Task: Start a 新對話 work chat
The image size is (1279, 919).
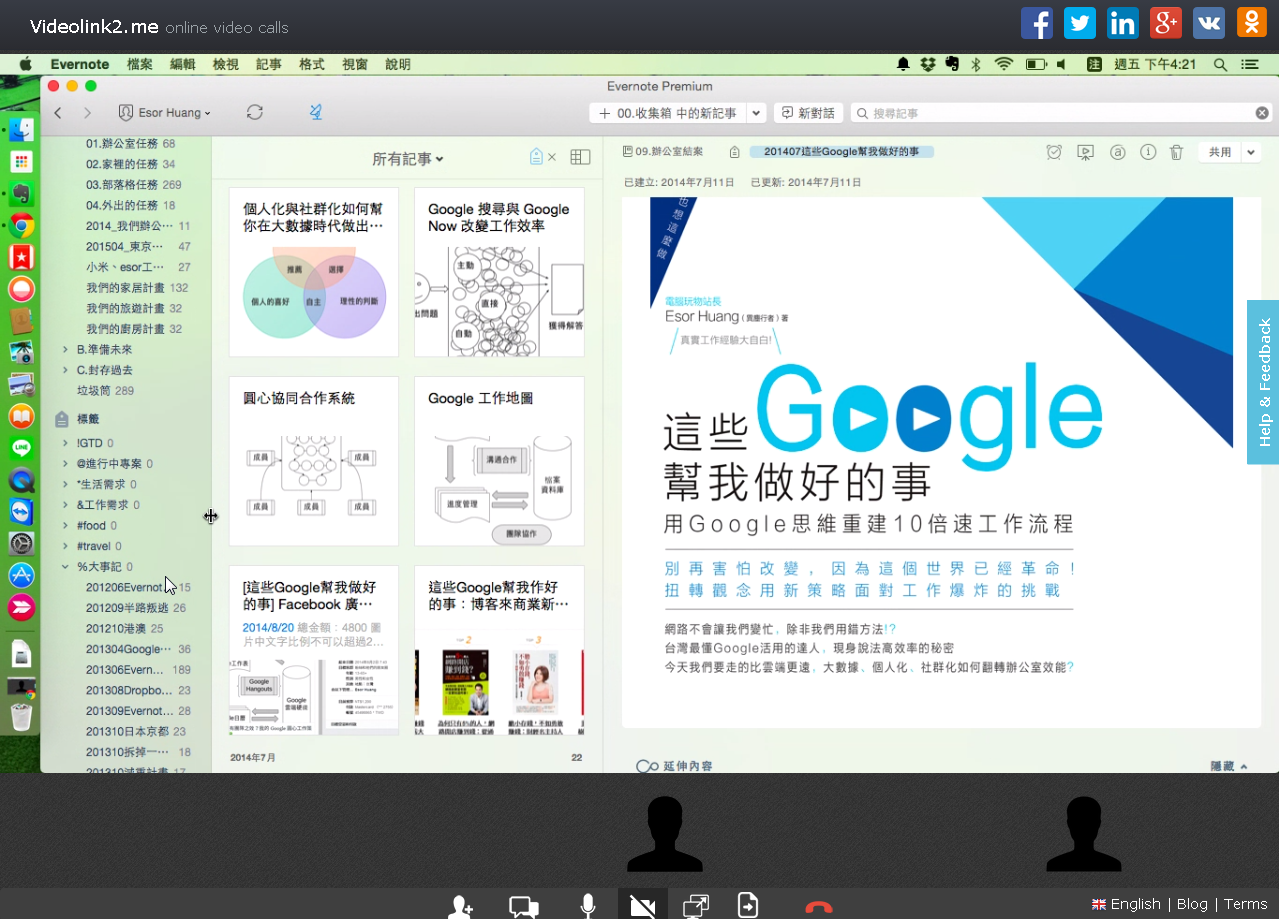Action: pos(808,113)
